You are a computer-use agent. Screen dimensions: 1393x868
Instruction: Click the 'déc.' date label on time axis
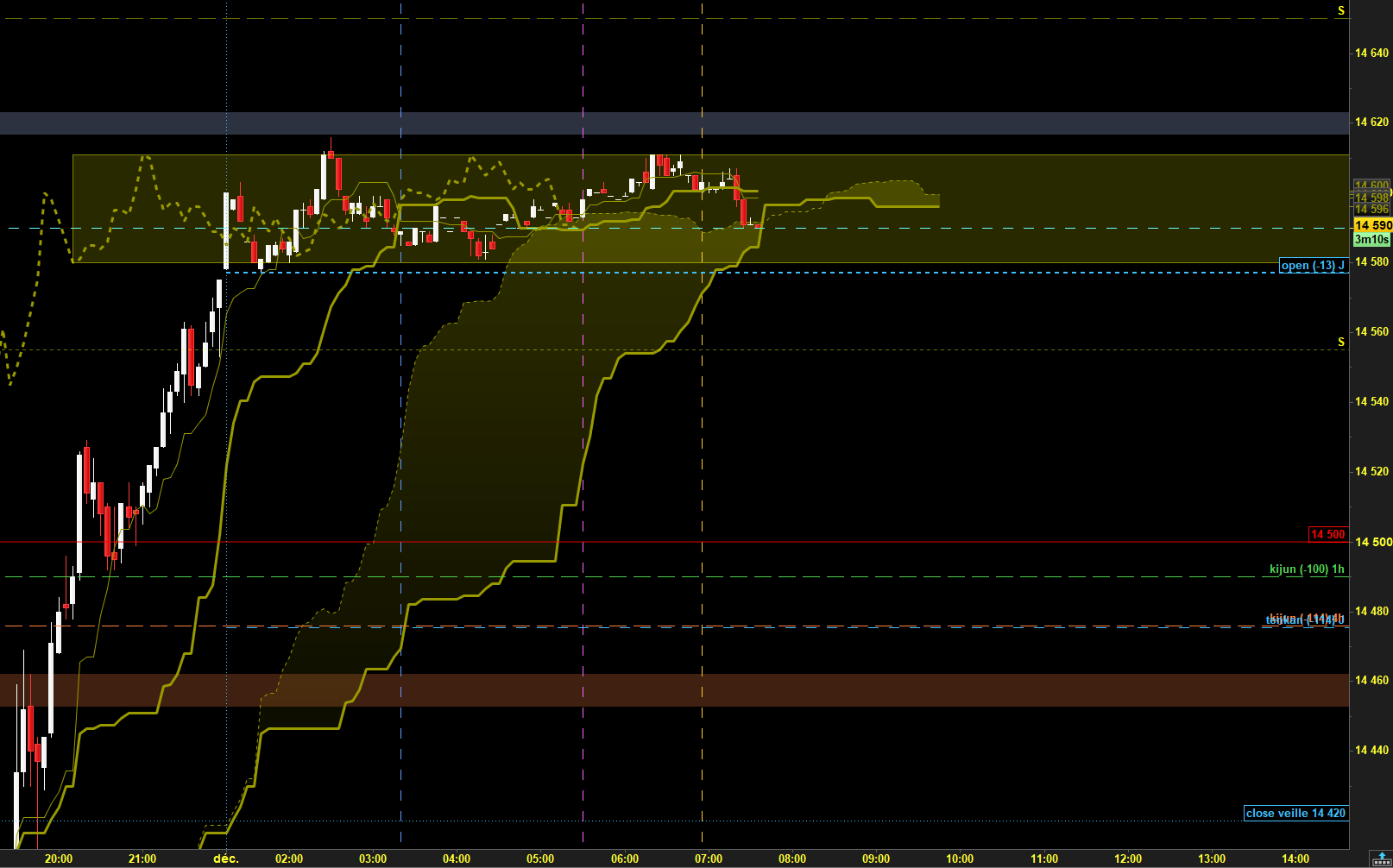[x=226, y=859]
